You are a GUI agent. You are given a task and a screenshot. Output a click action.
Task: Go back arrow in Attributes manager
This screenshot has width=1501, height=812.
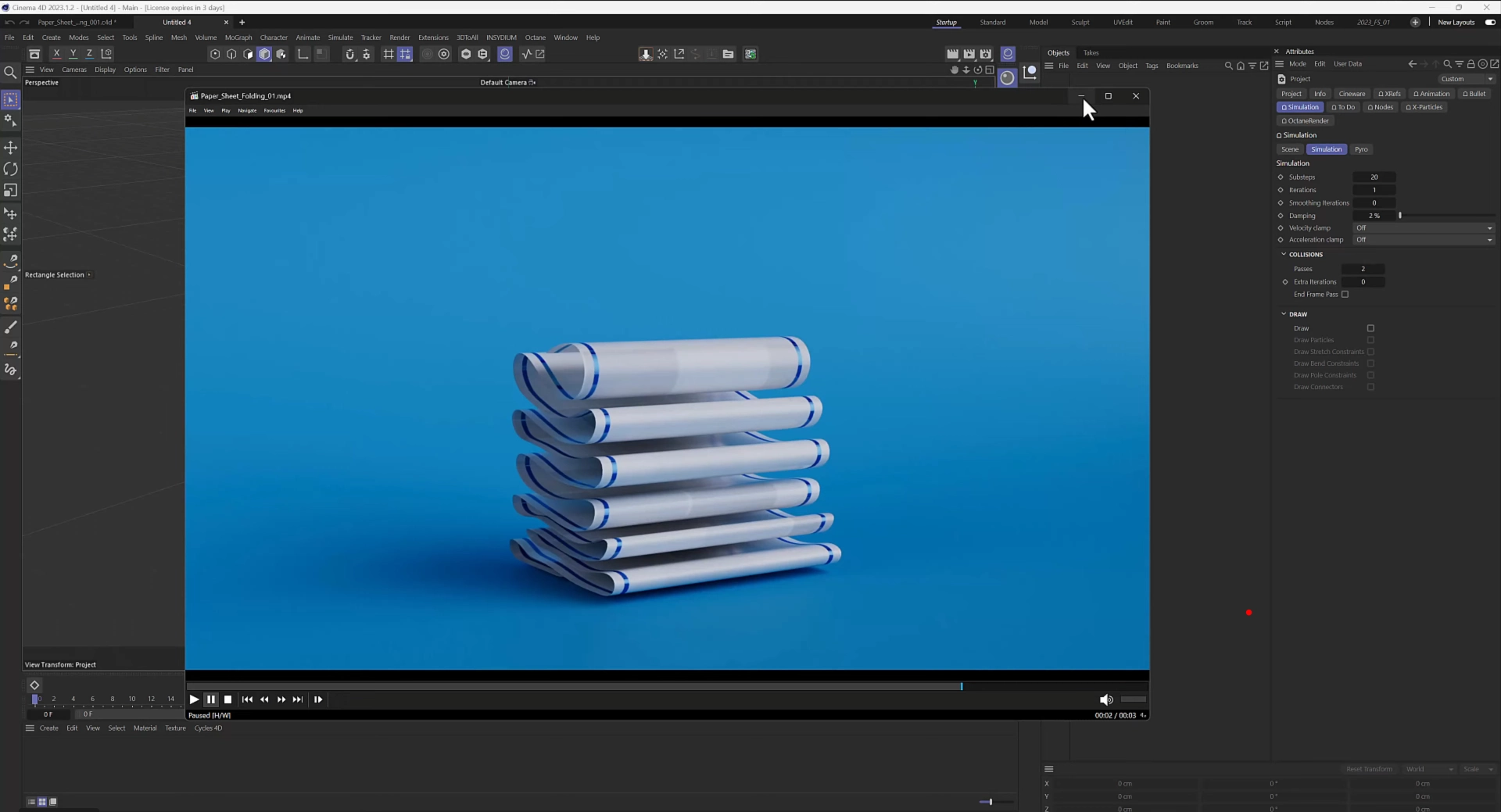[1412, 64]
